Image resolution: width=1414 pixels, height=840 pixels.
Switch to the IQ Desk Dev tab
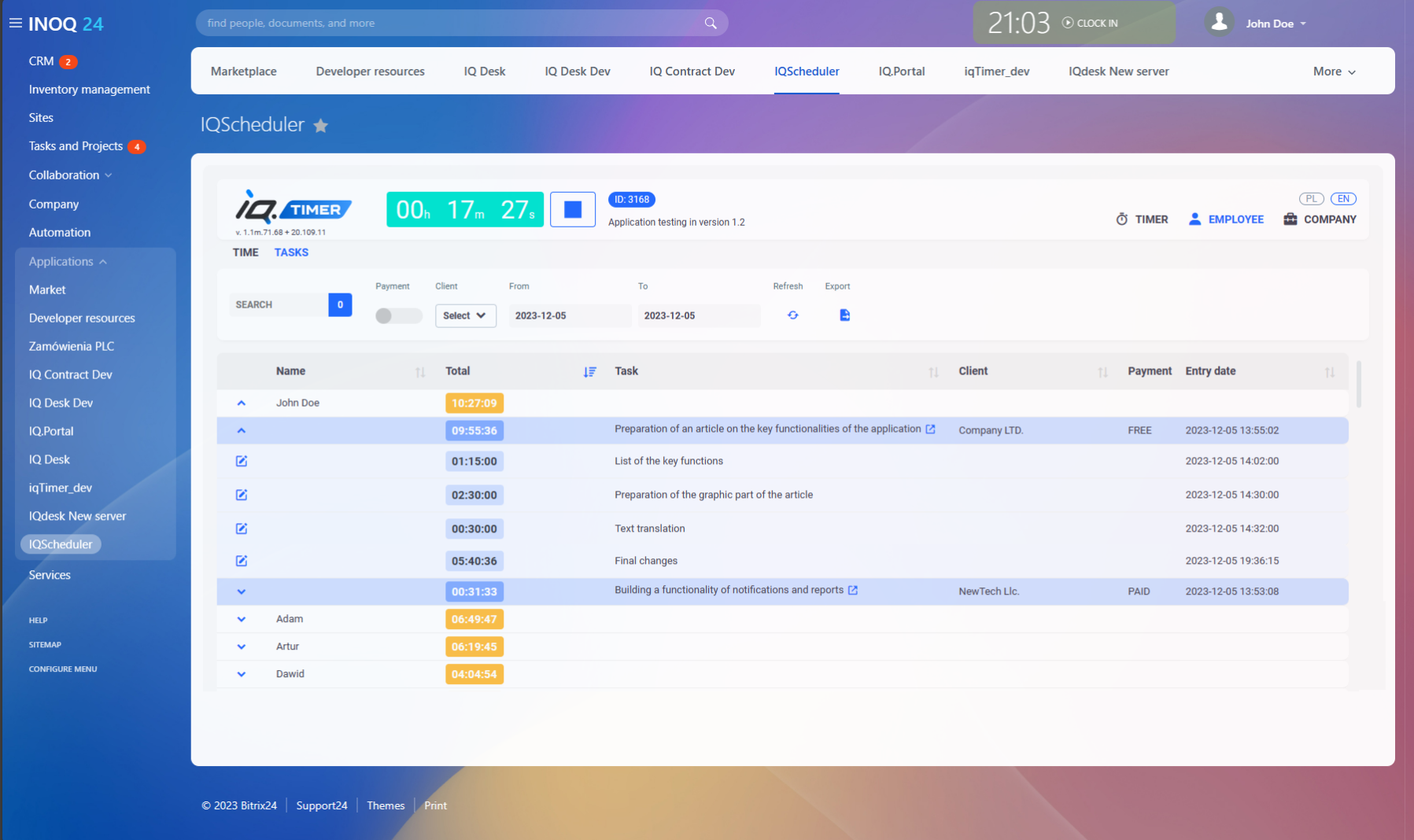[578, 72]
